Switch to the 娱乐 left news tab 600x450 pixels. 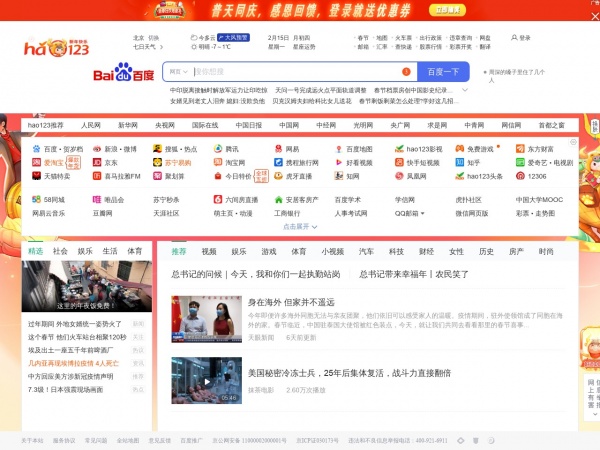(x=85, y=251)
